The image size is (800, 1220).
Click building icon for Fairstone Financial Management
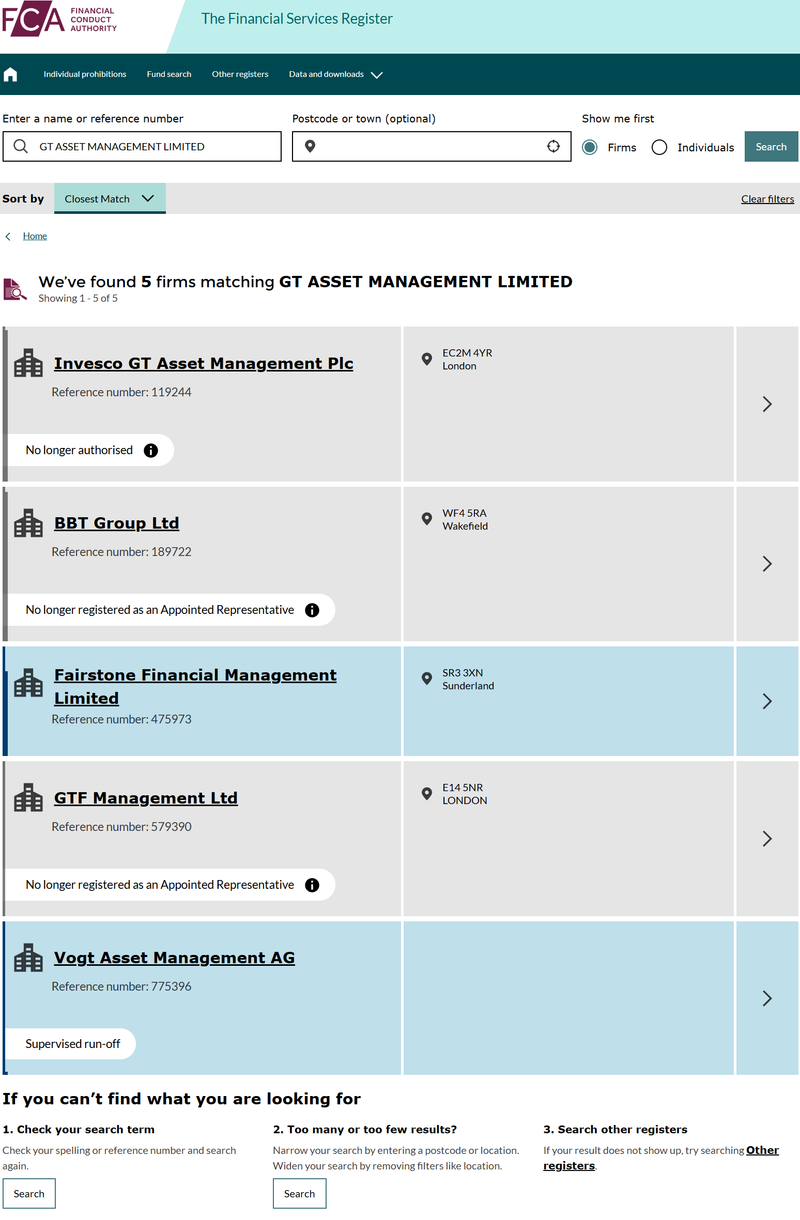[x=28, y=683]
